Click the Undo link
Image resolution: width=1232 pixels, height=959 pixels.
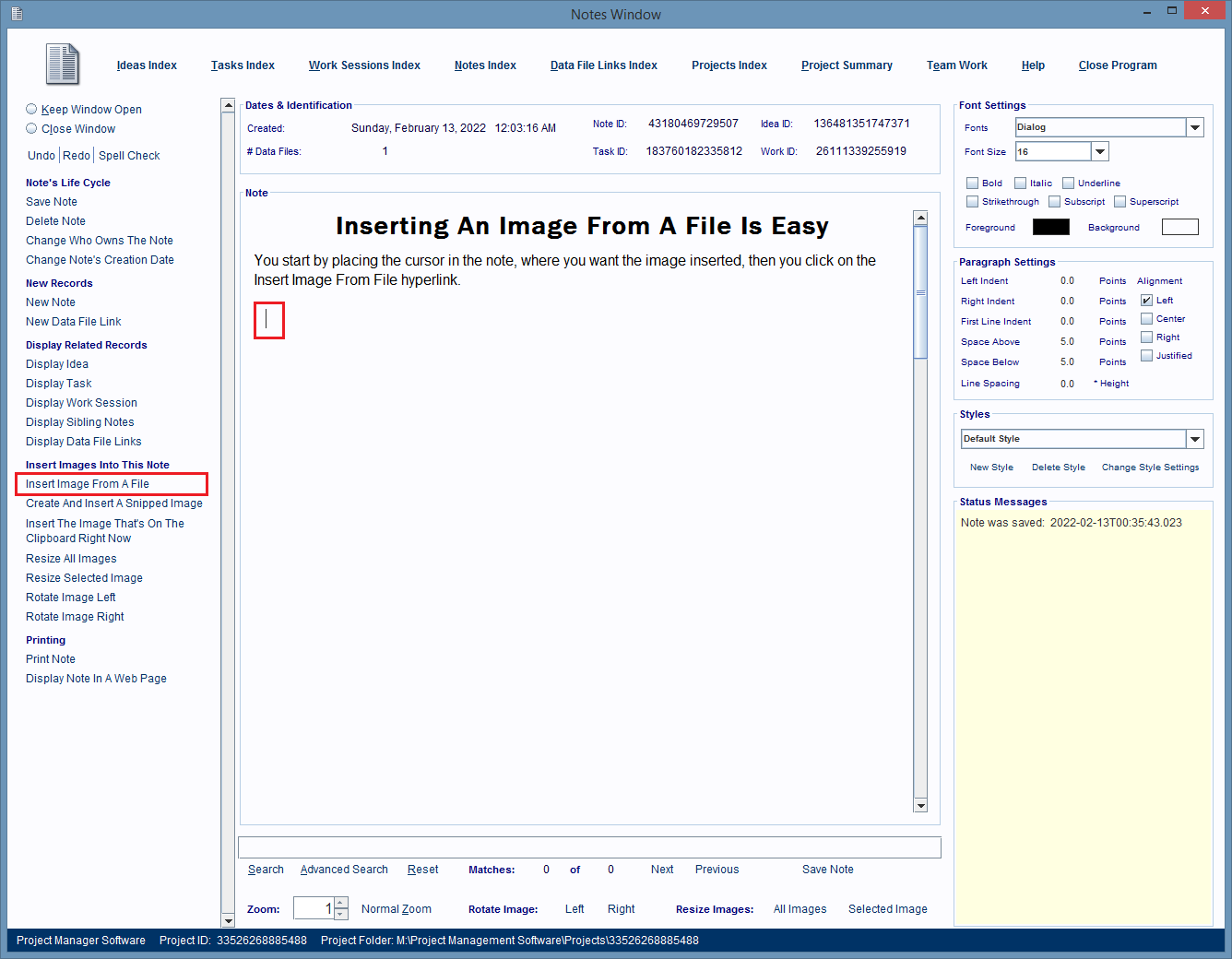[41, 155]
